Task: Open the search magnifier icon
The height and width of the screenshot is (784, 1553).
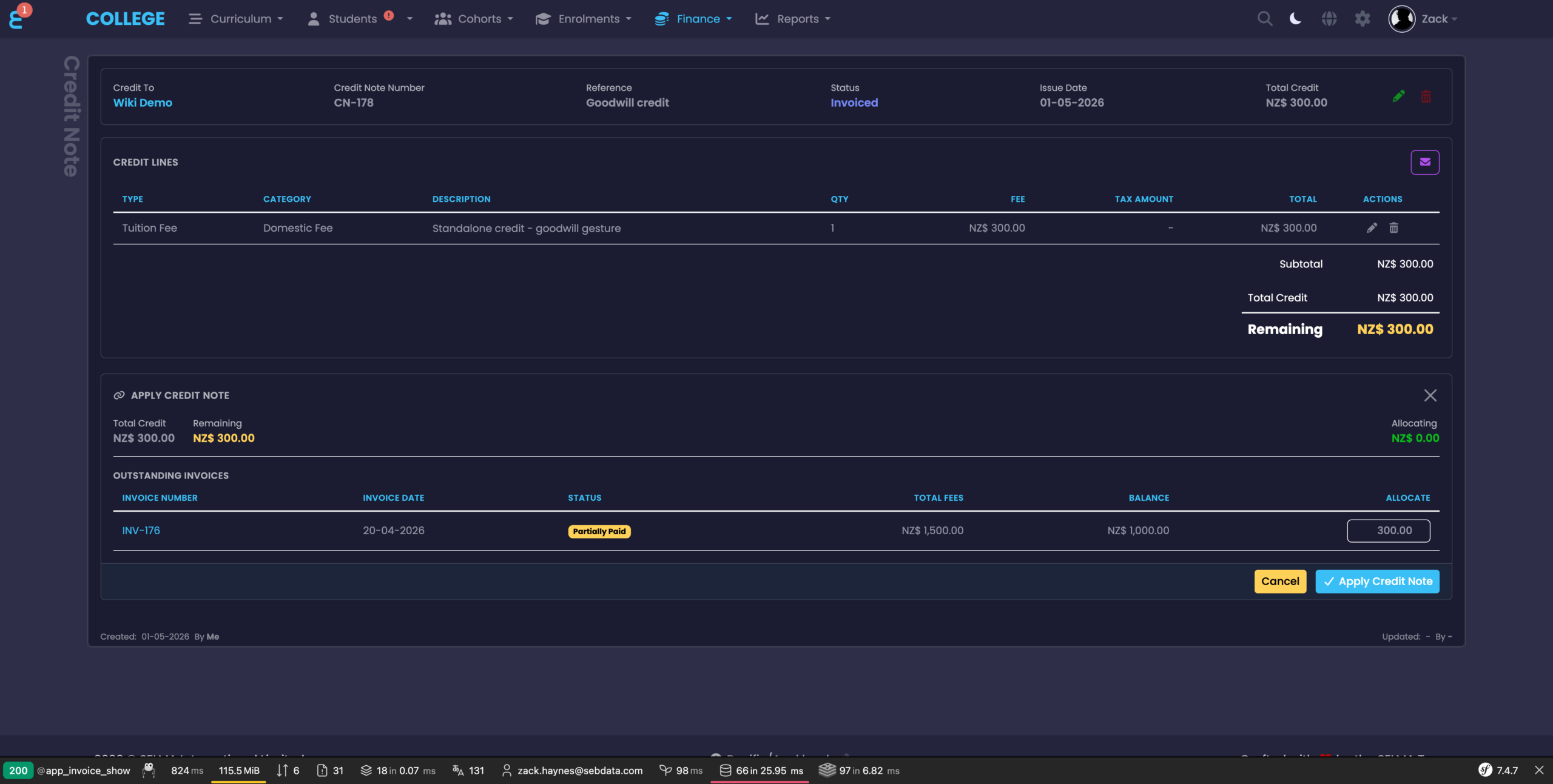Action: pos(1265,19)
